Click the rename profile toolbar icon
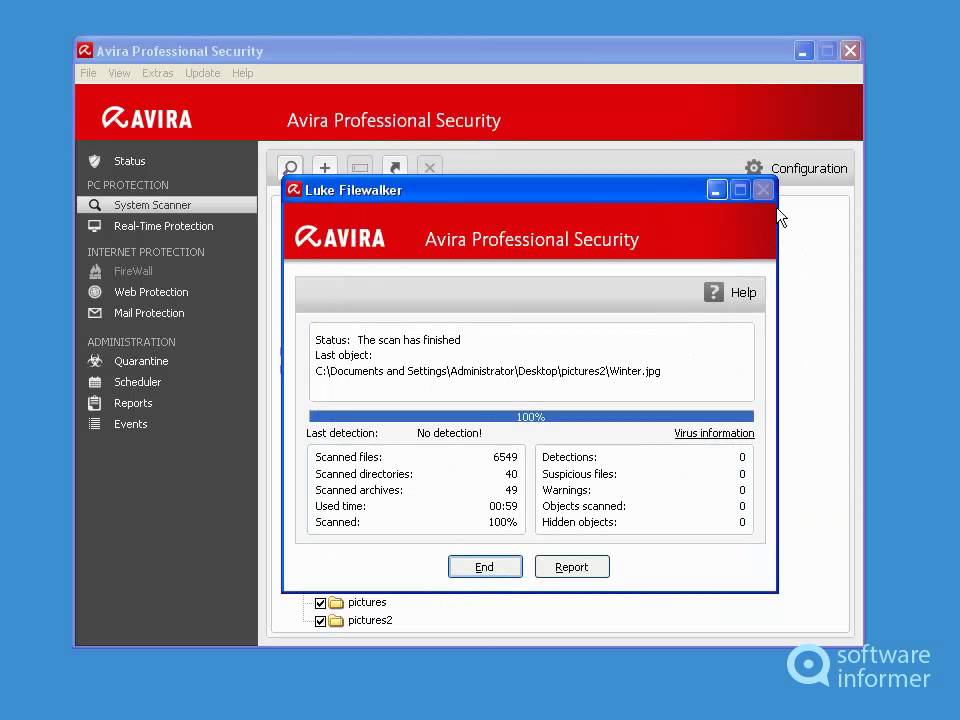 (x=360, y=167)
